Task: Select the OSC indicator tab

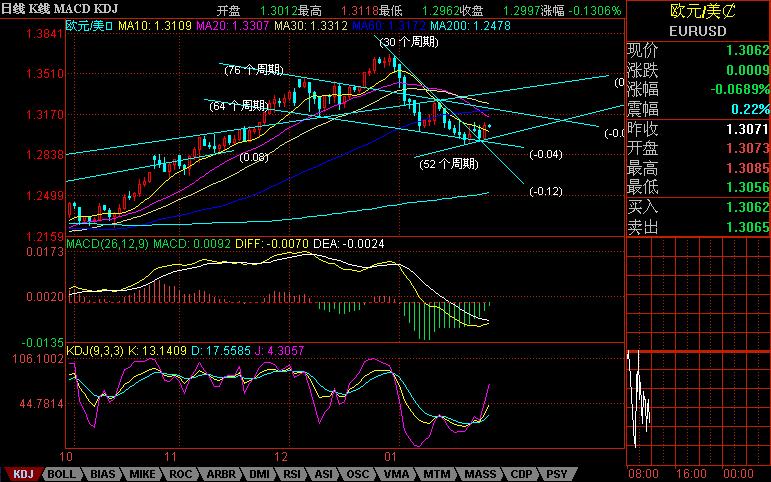Action: [357, 474]
